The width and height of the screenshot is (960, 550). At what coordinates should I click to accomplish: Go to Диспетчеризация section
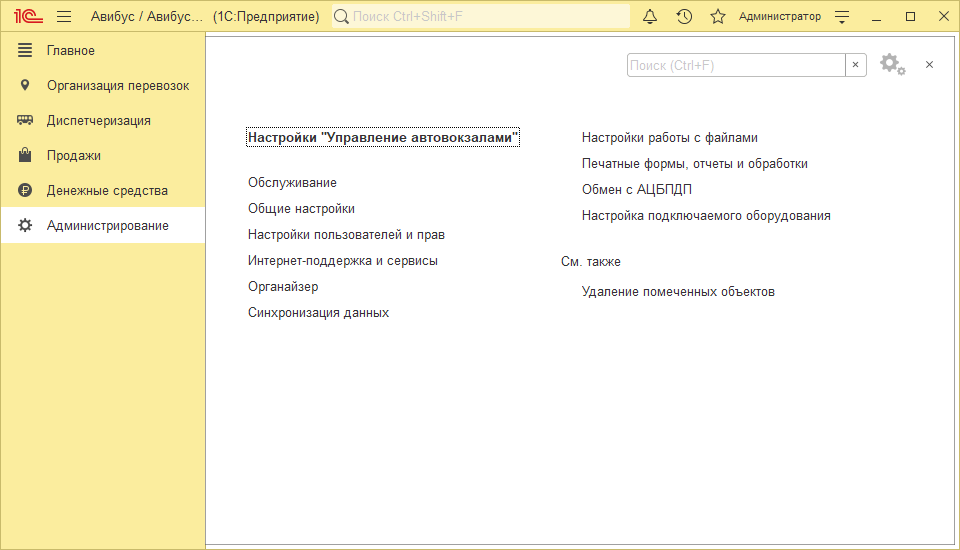click(98, 121)
